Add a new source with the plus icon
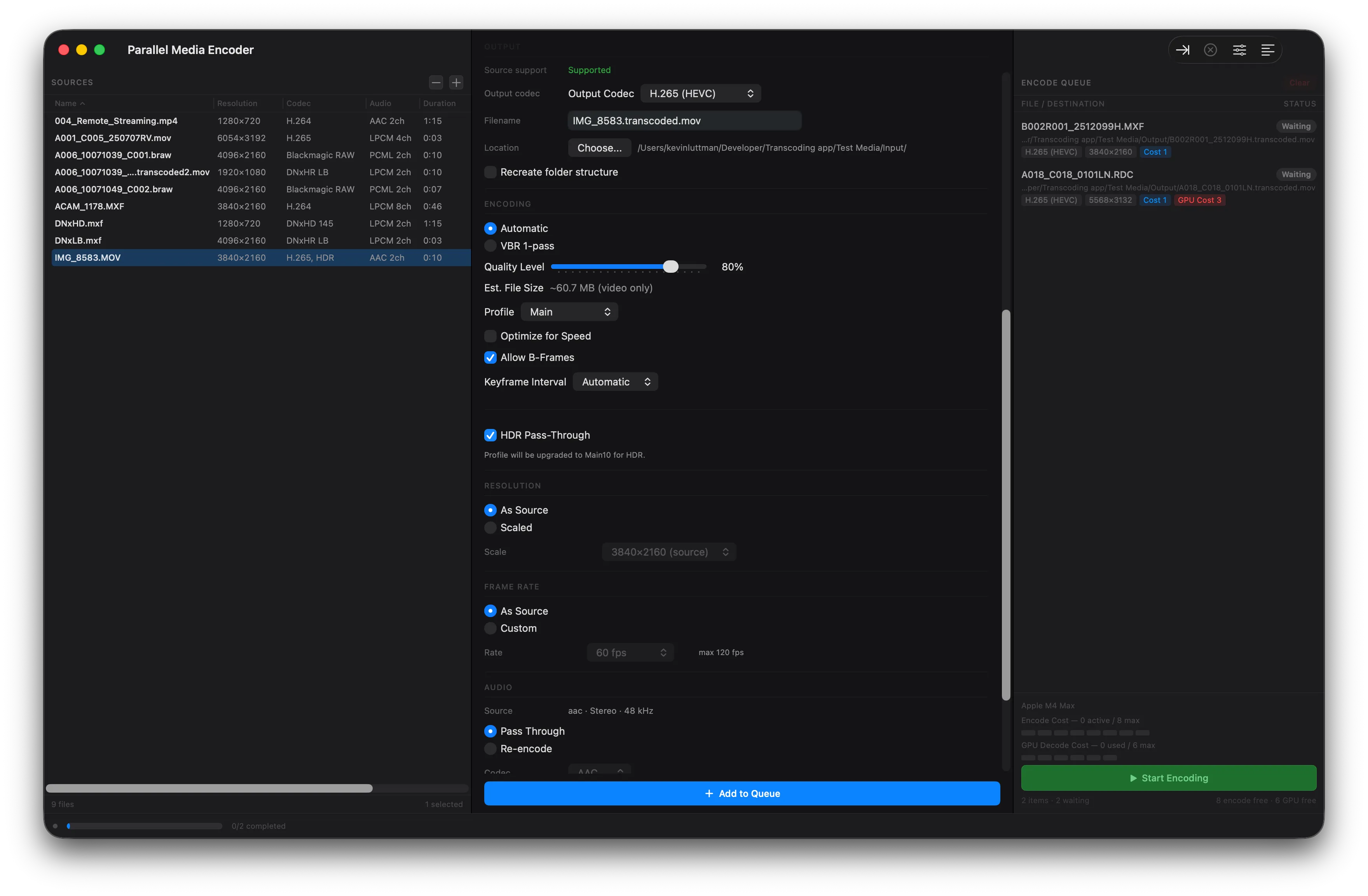This screenshot has width=1368, height=896. click(456, 82)
